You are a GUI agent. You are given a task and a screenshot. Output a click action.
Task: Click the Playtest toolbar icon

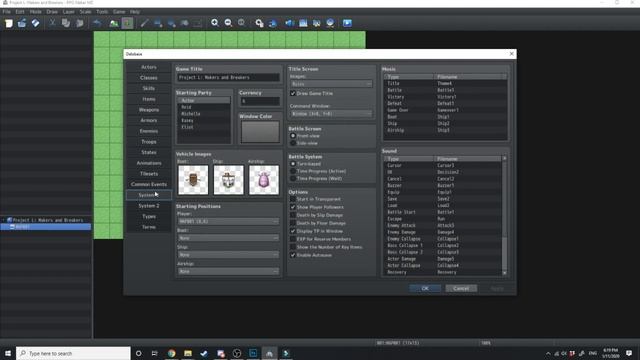(347, 23)
